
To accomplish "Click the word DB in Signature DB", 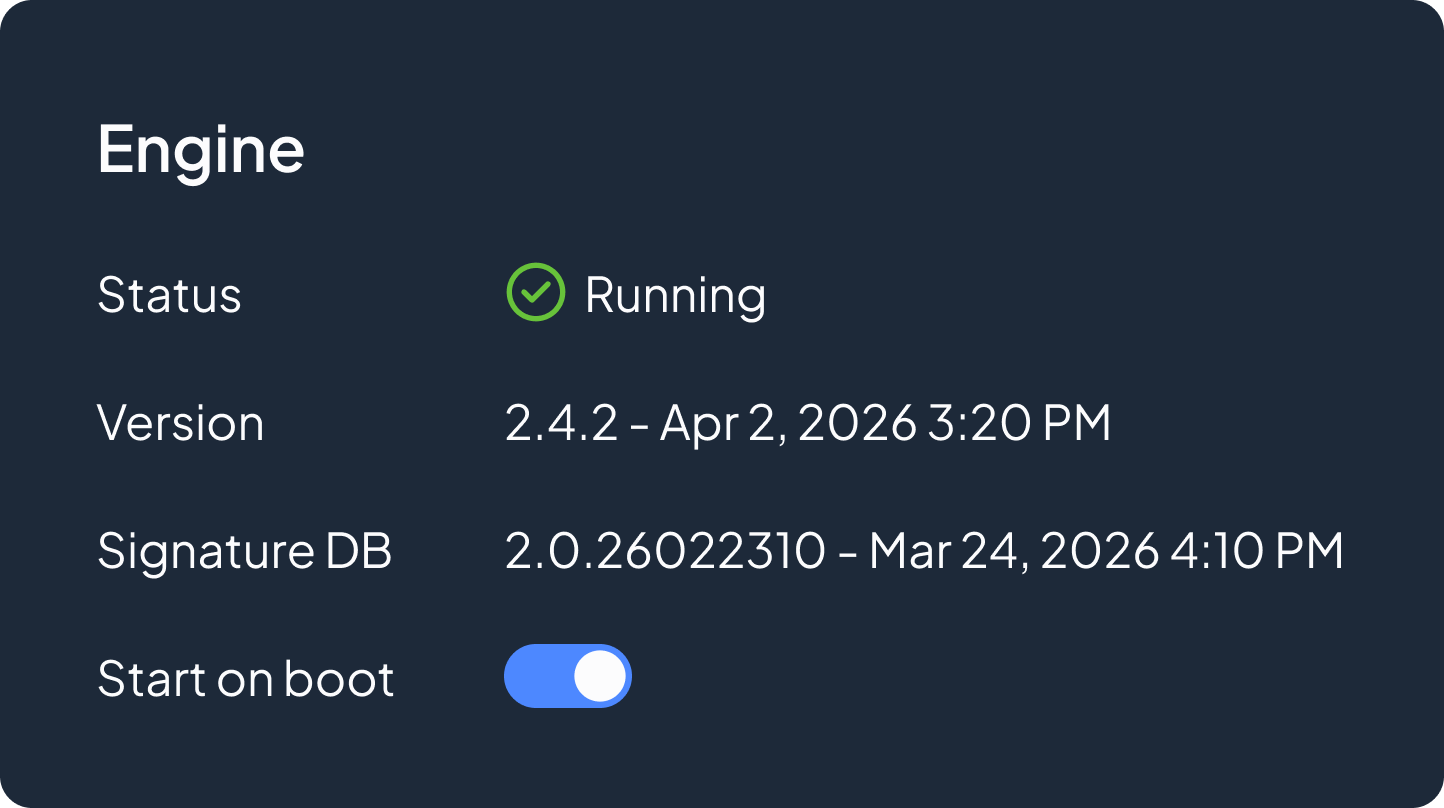I will [360, 551].
